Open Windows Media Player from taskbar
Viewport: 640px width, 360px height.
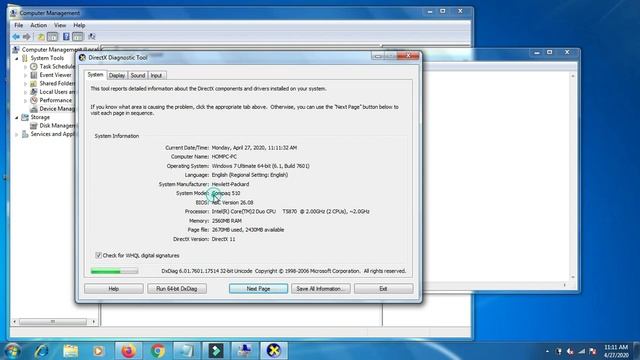click(x=99, y=351)
